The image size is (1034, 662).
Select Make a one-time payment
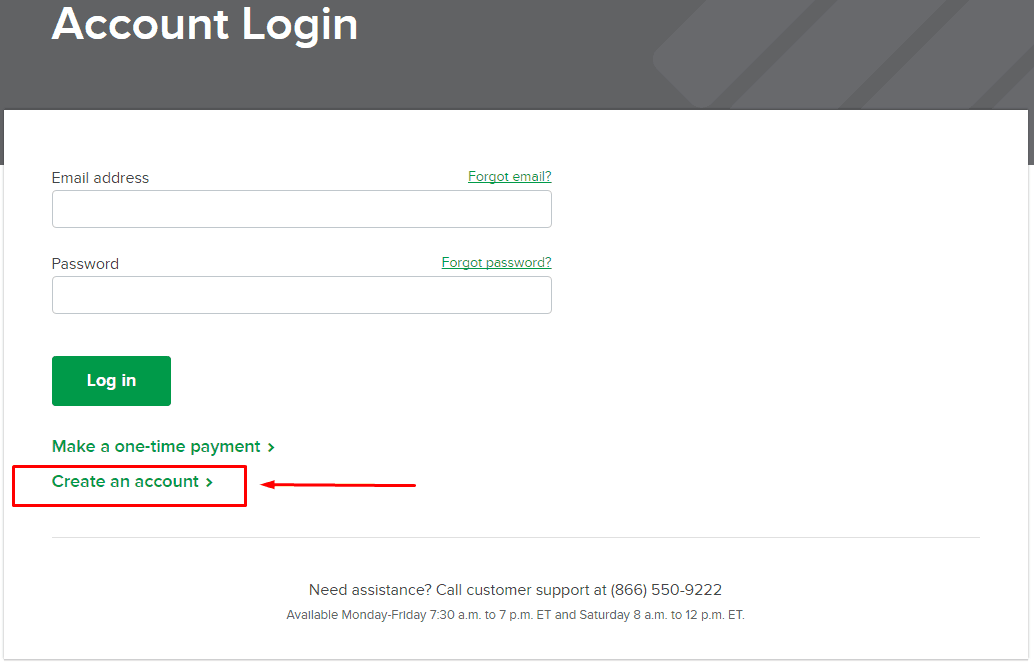(x=155, y=446)
